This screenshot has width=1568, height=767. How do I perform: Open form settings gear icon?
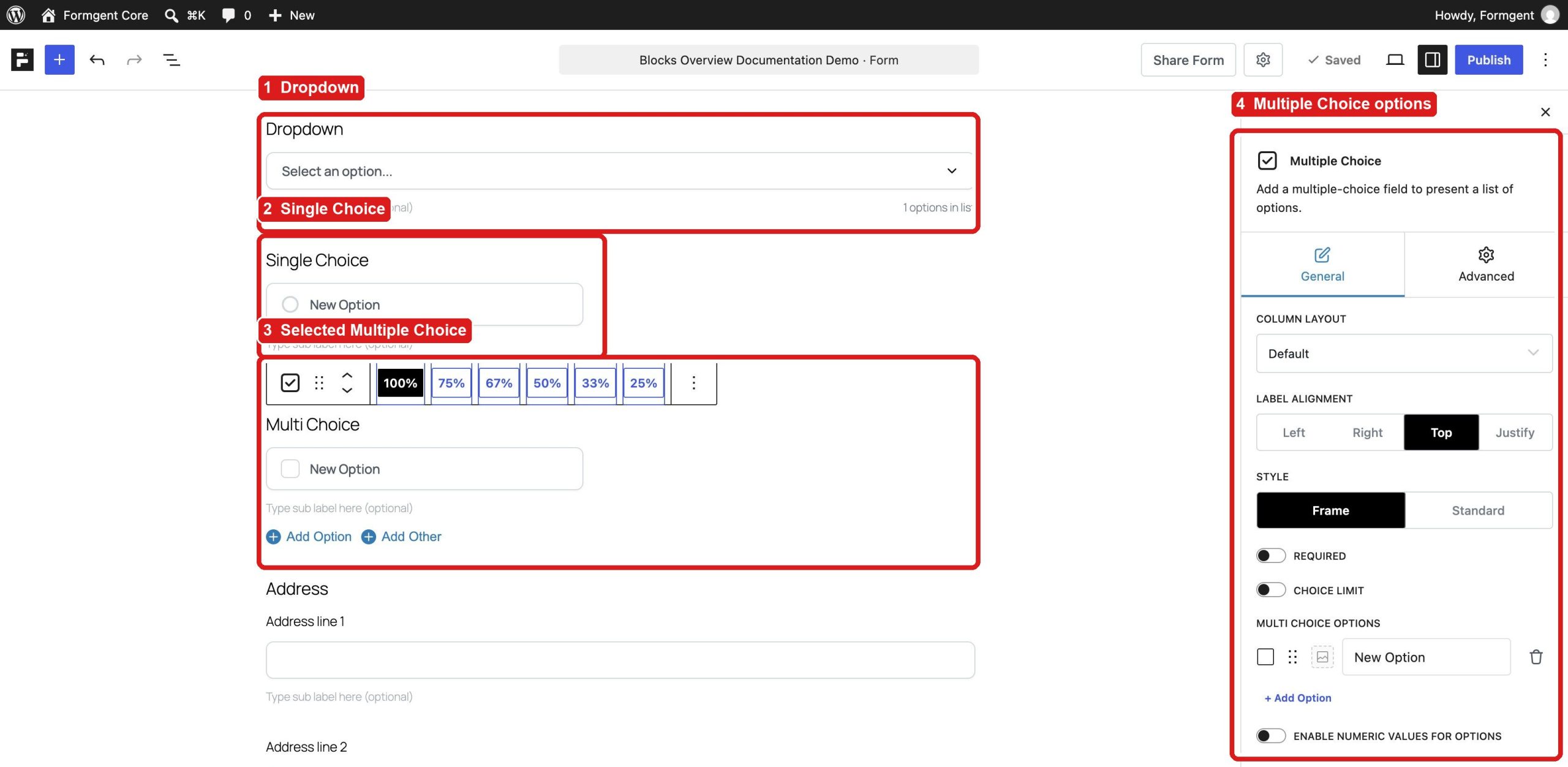1263,59
